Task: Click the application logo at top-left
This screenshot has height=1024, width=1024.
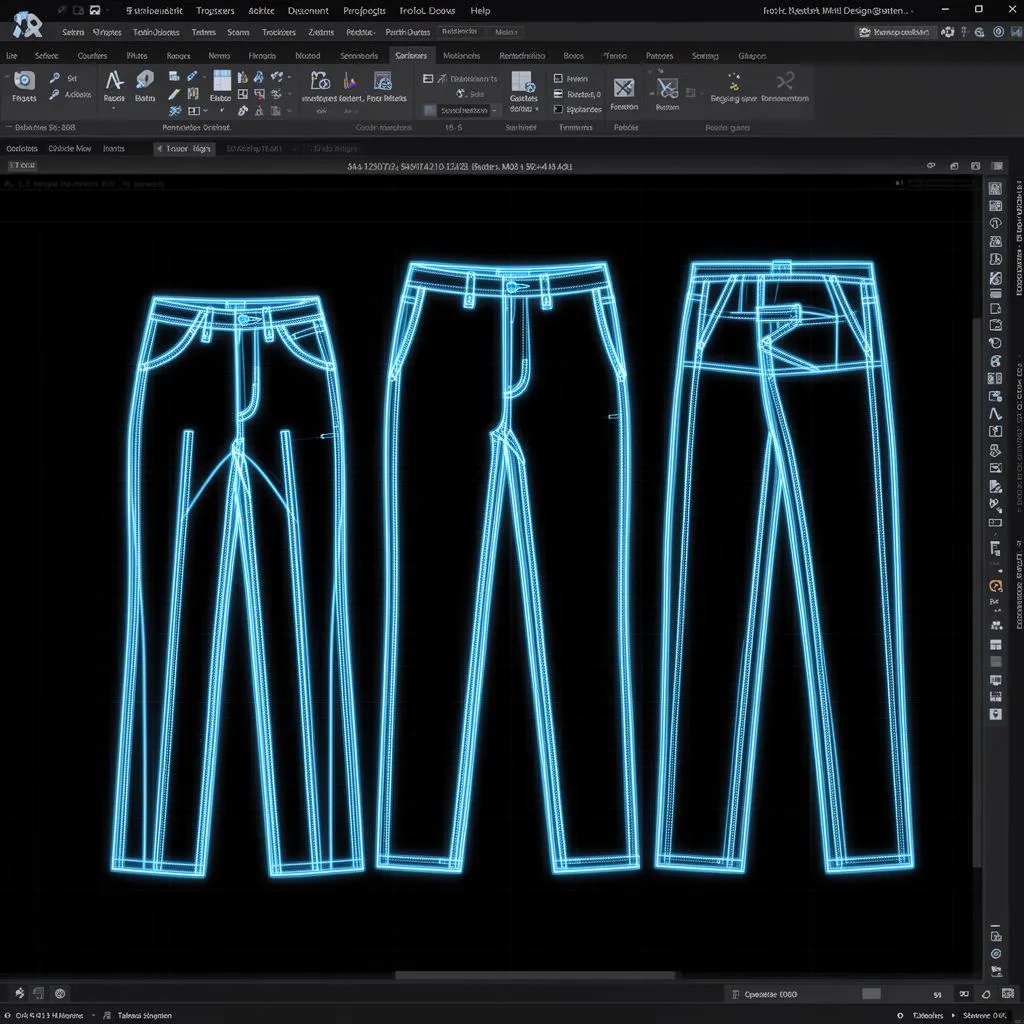Action: (x=27, y=24)
